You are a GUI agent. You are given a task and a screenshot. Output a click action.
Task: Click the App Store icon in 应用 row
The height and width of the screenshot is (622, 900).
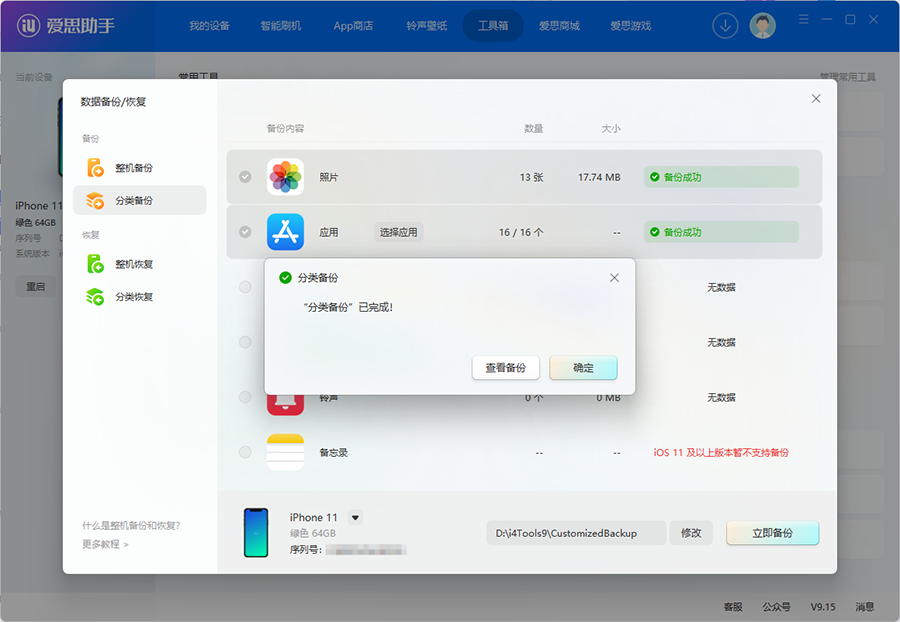[285, 232]
